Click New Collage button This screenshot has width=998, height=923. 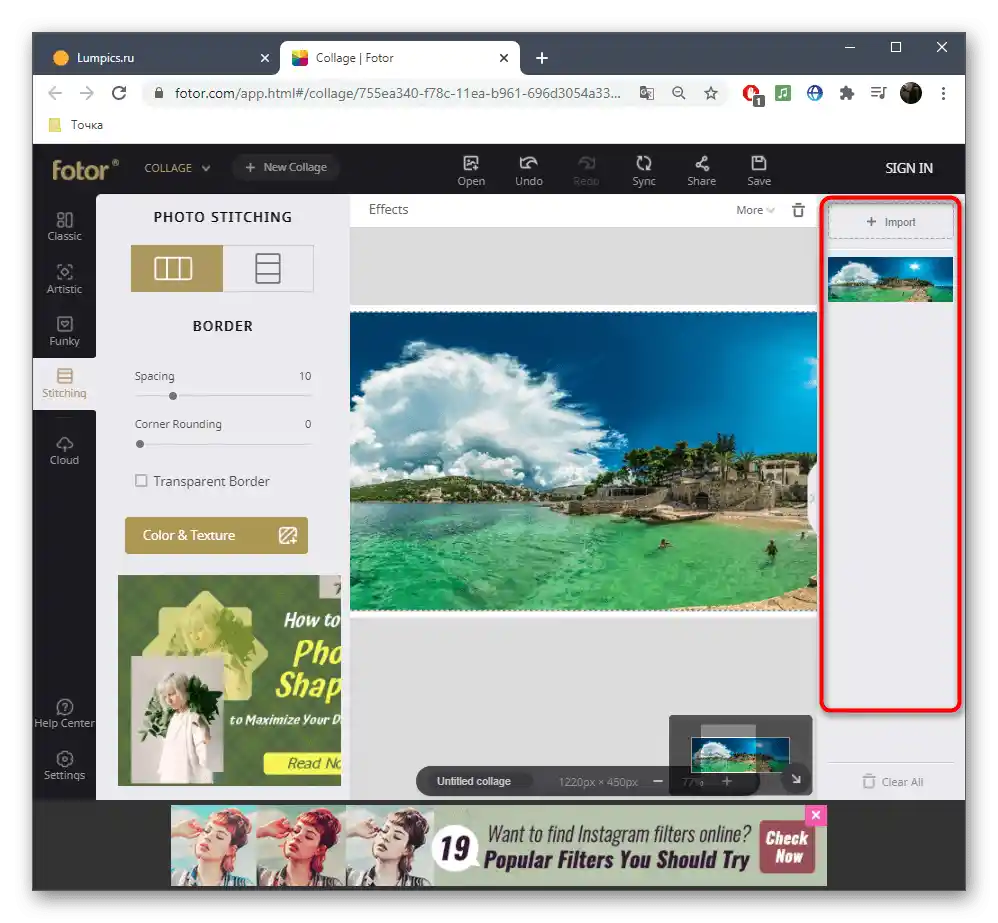pos(286,167)
